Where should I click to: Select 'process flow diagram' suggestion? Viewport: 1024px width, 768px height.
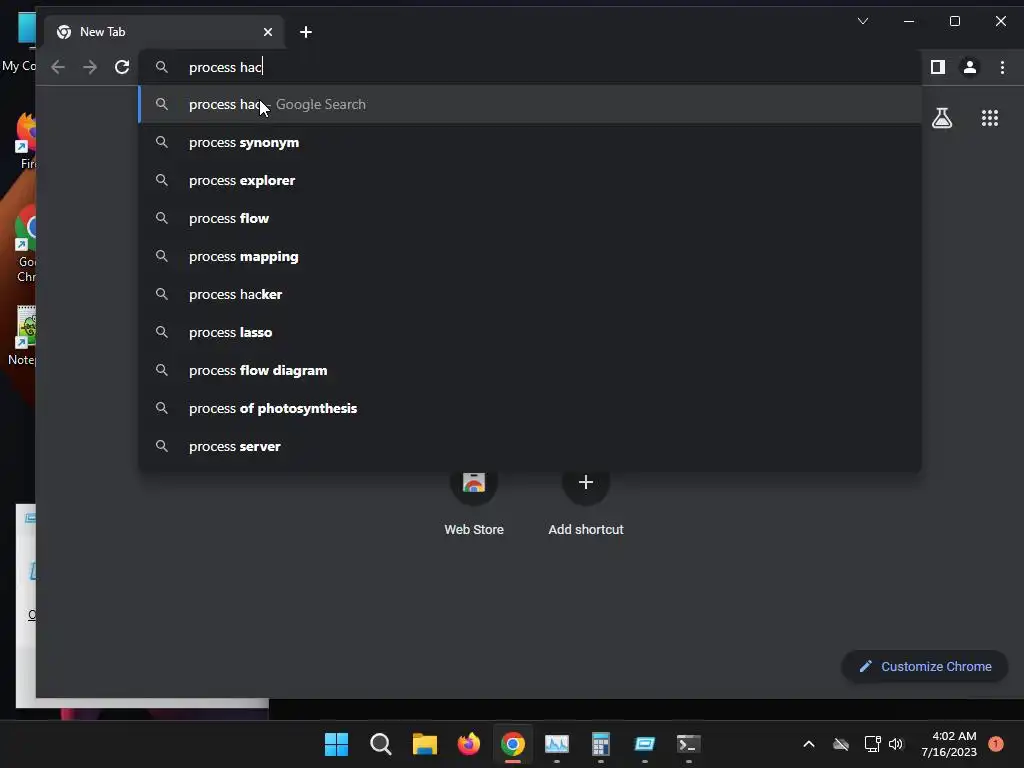coord(530,370)
